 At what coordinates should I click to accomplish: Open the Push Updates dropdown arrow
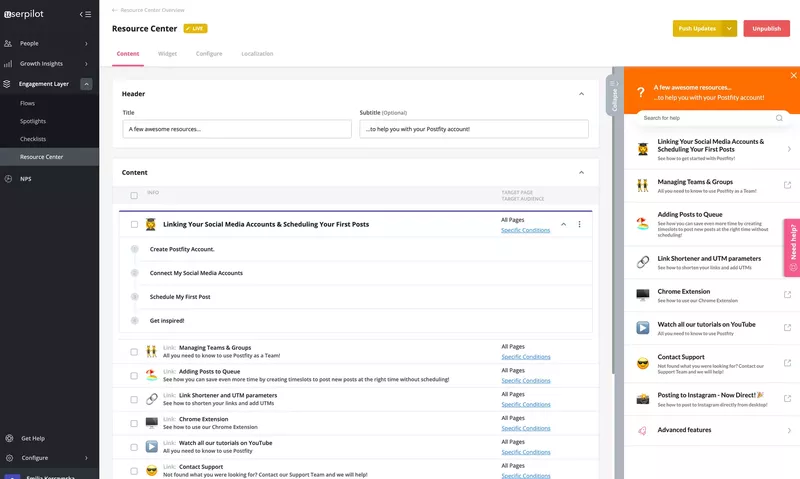[729, 29]
